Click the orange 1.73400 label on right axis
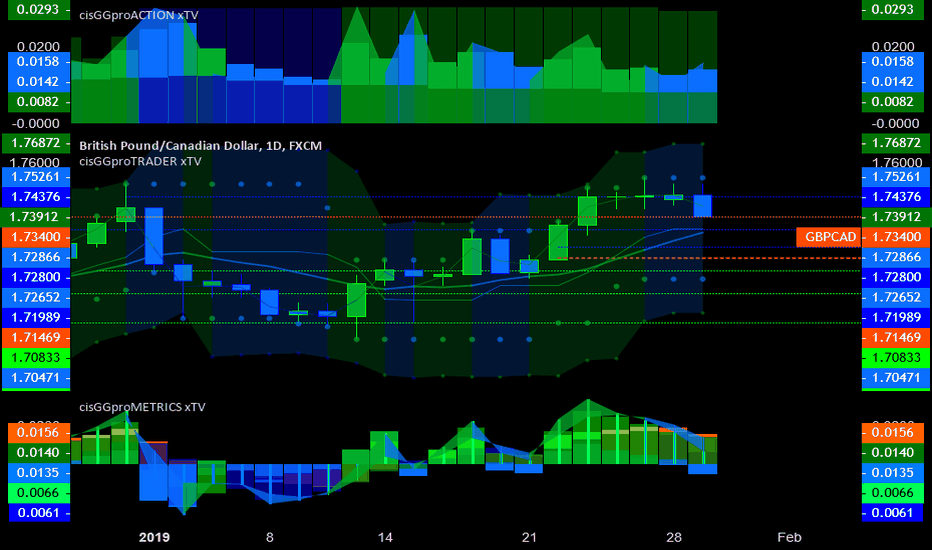 tap(896, 237)
